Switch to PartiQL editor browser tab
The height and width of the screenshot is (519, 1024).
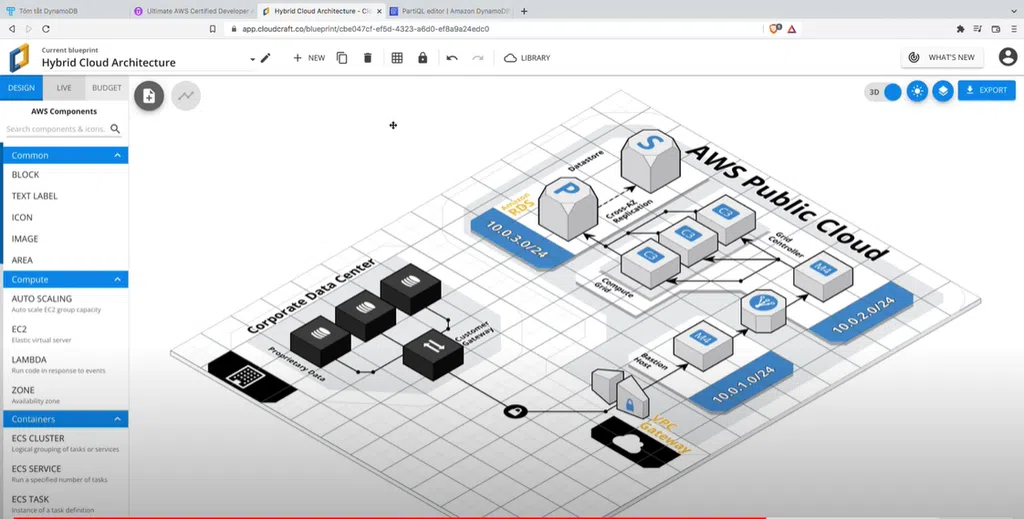449,11
